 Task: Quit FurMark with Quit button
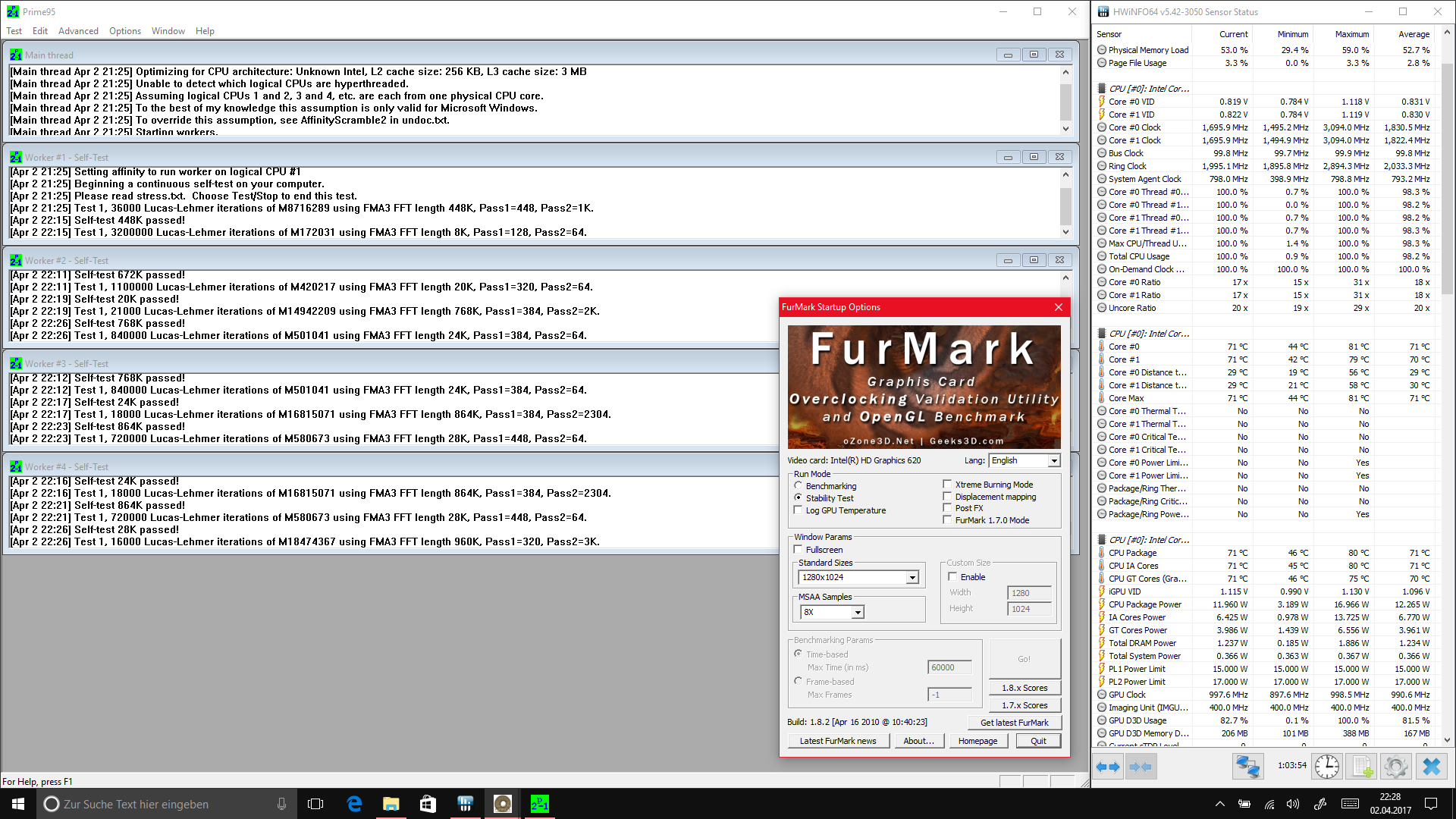[x=1038, y=741]
